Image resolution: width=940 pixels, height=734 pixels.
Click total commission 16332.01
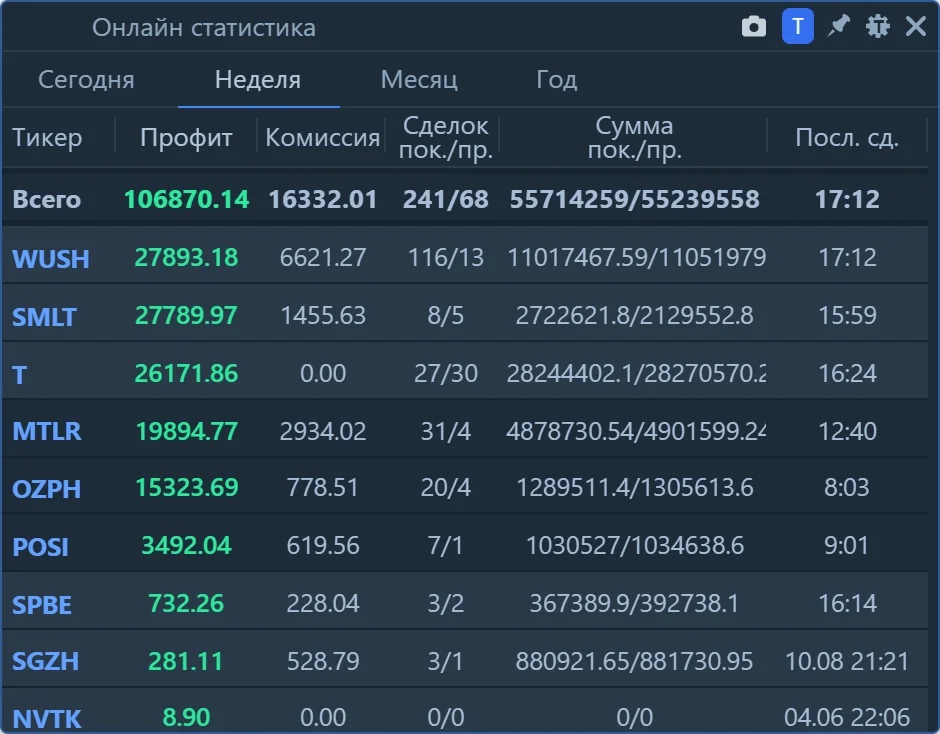(323, 199)
